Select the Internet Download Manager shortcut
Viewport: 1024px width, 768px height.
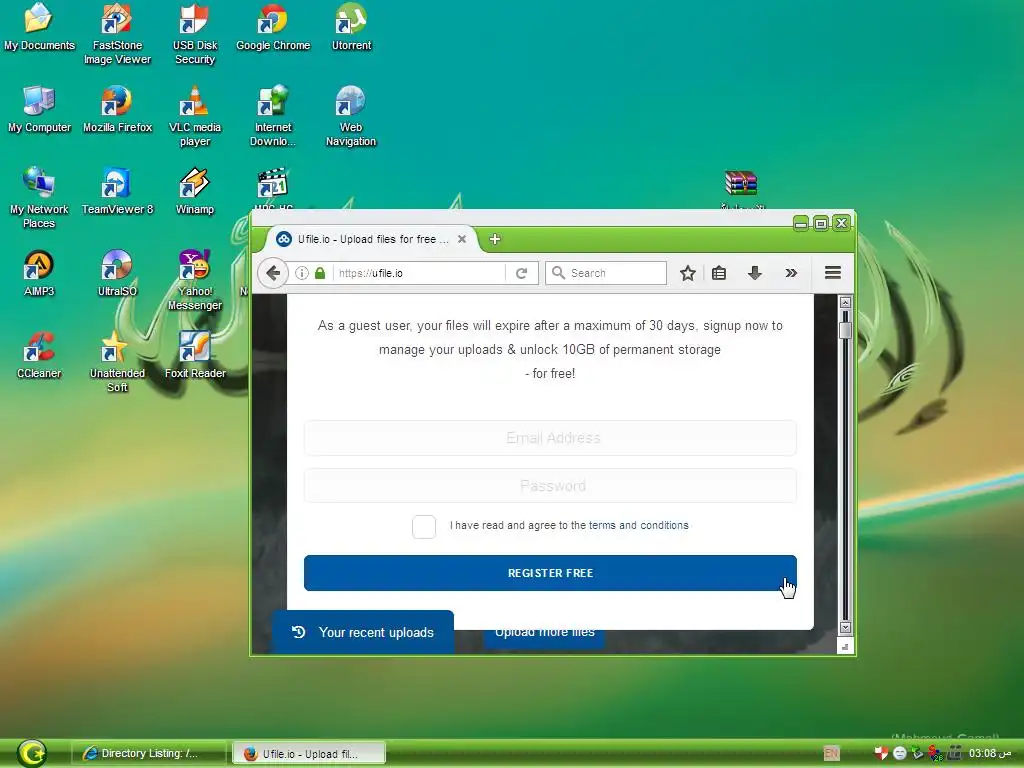tap(273, 116)
